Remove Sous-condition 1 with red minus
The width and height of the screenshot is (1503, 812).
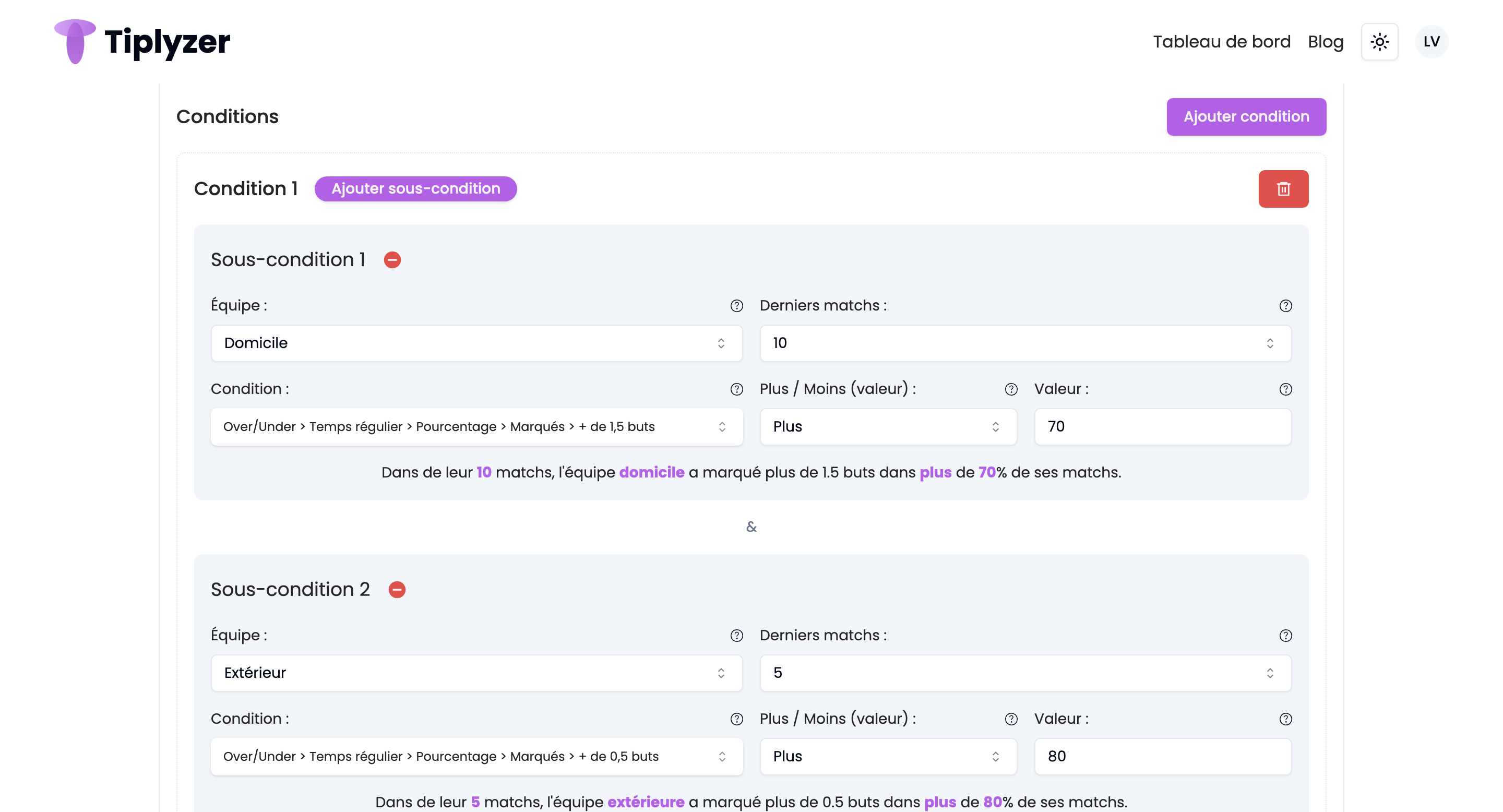pos(392,260)
